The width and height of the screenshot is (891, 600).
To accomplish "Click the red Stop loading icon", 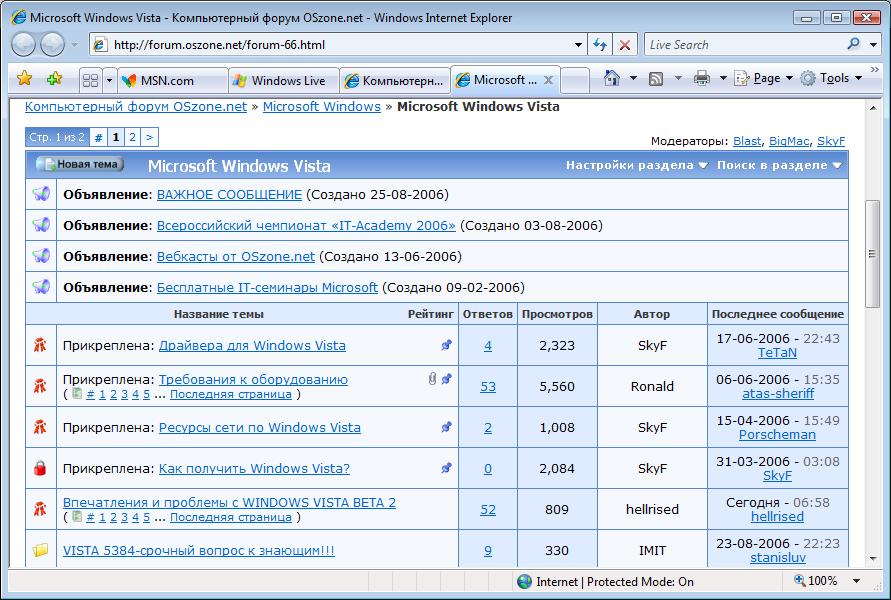I will [625, 45].
